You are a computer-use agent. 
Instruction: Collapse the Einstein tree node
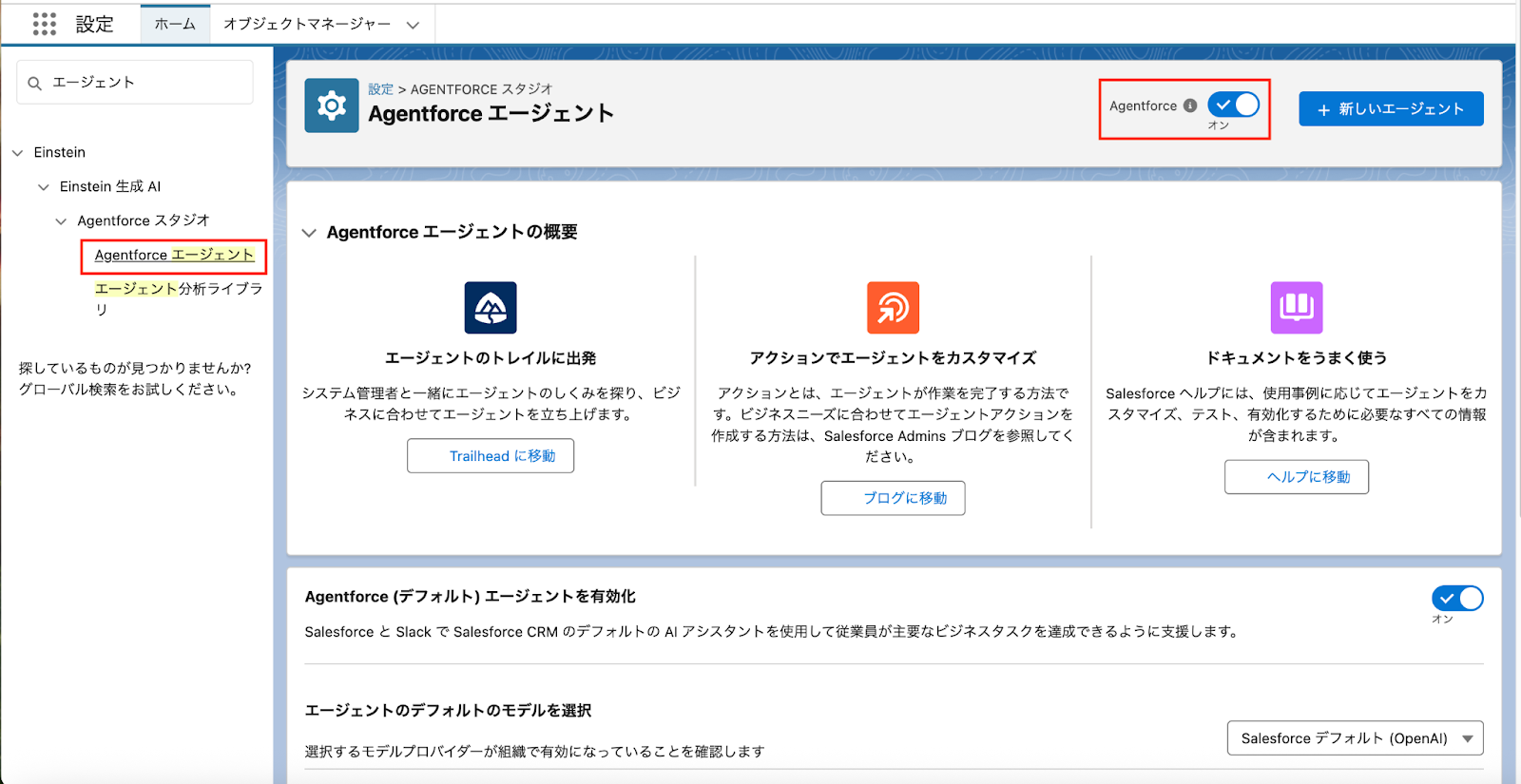[18, 153]
